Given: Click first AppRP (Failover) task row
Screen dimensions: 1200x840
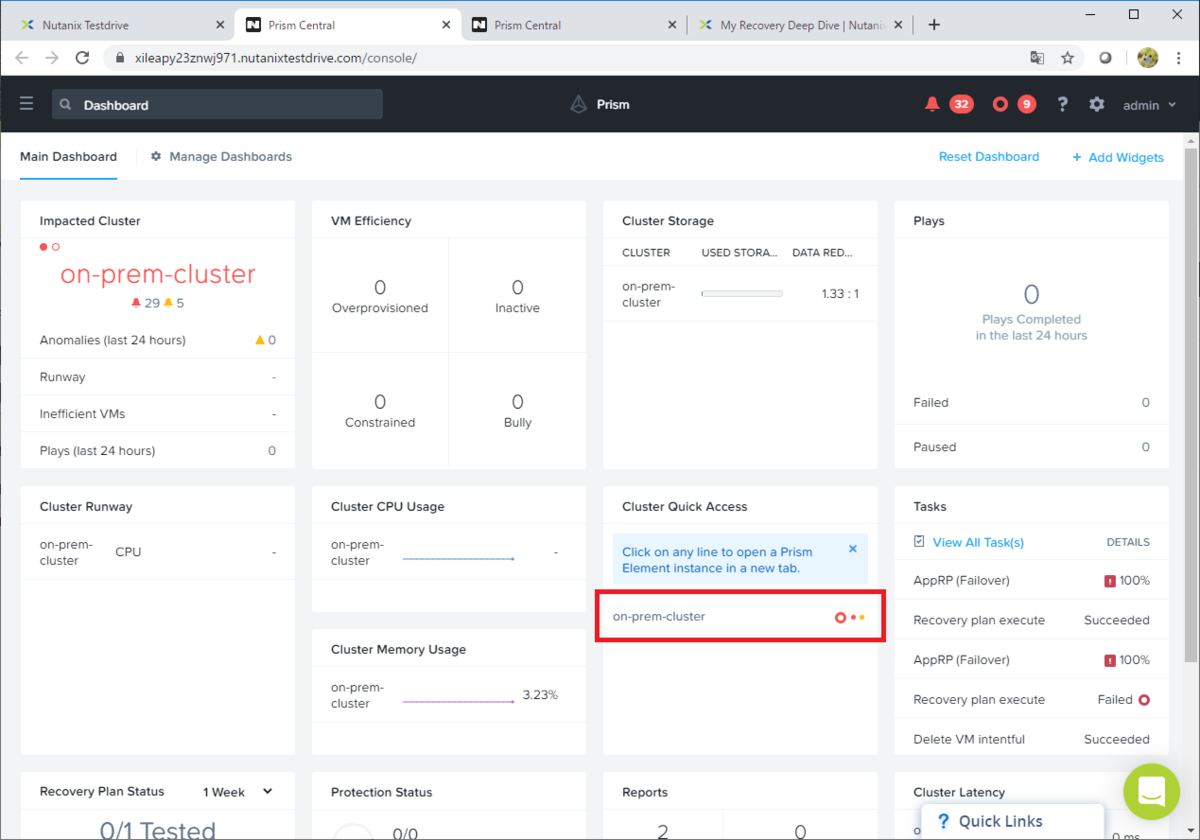Looking at the screenshot, I should (1031, 580).
